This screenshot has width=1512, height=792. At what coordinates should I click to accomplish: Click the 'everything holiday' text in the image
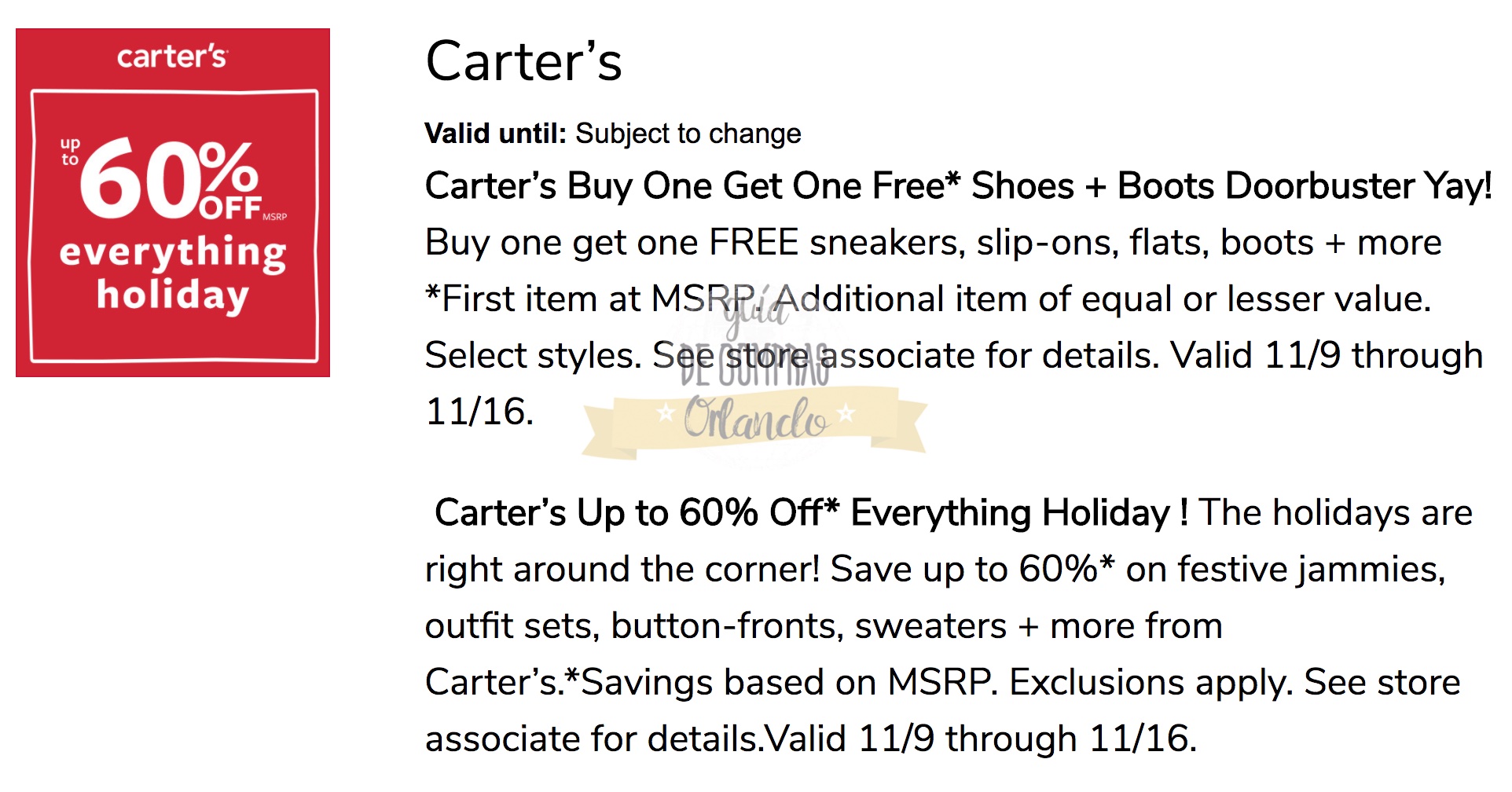click(173, 273)
